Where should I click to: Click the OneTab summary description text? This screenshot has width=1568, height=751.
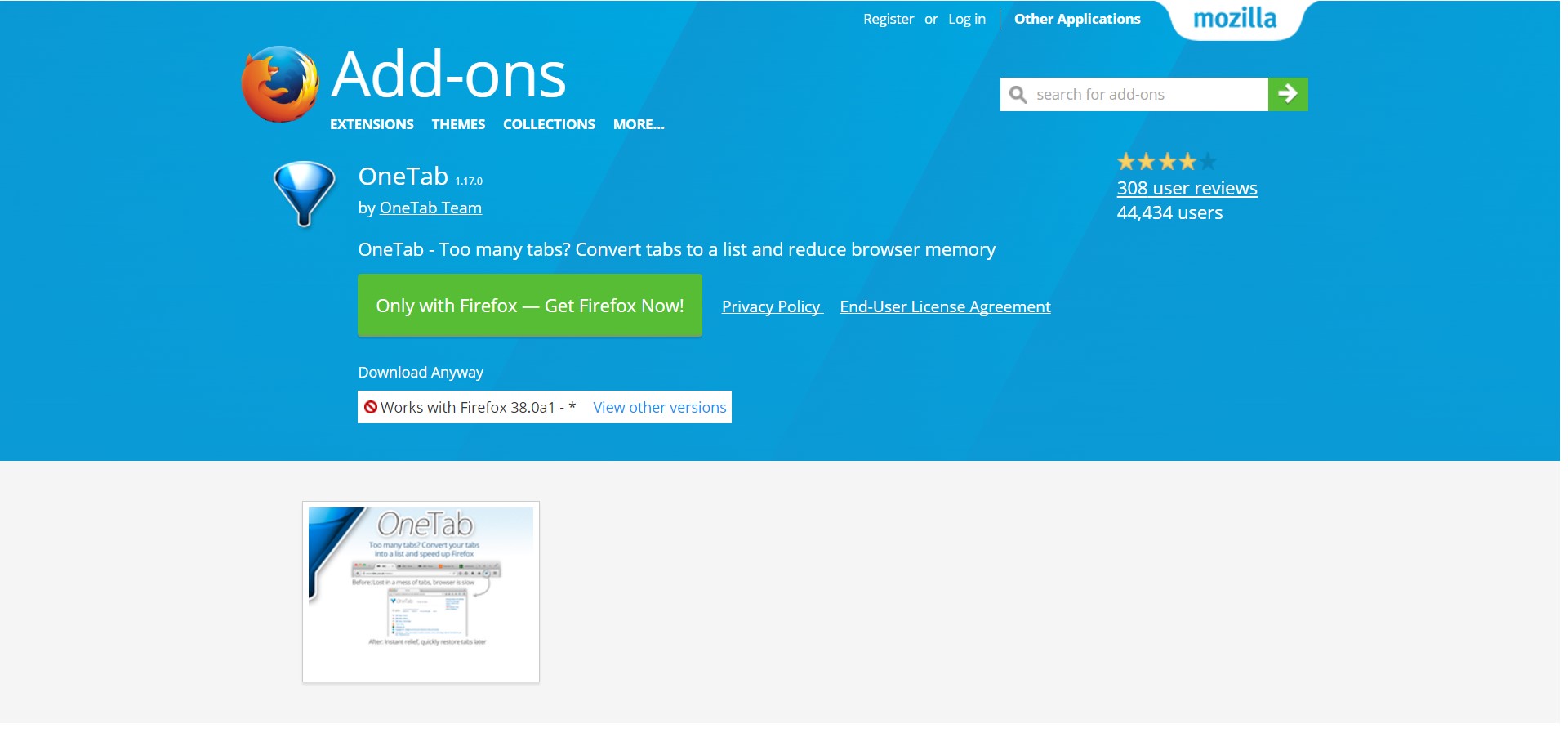pyautogui.click(x=677, y=249)
